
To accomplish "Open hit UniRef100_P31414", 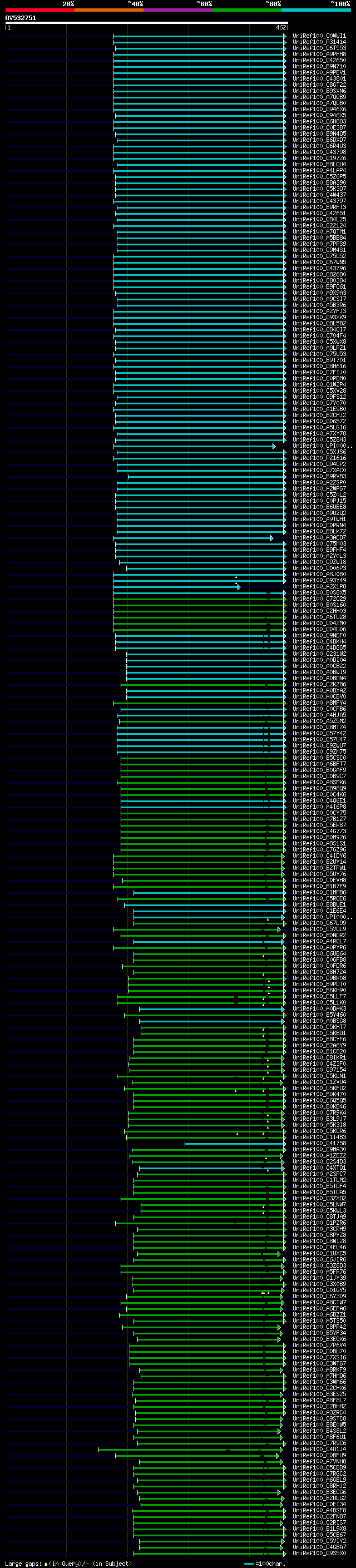I will pos(319,42).
